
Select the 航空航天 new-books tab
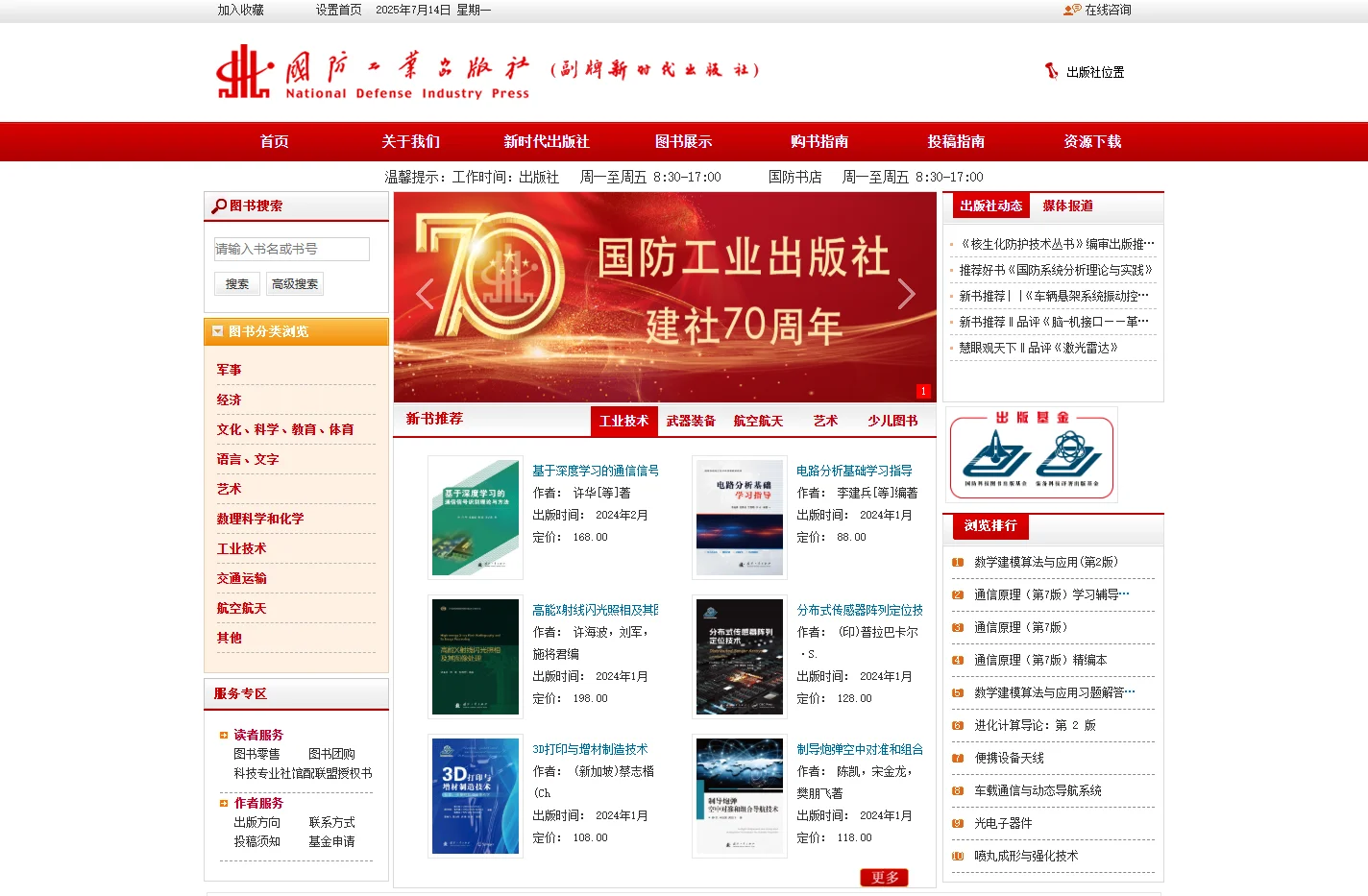click(x=758, y=421)
